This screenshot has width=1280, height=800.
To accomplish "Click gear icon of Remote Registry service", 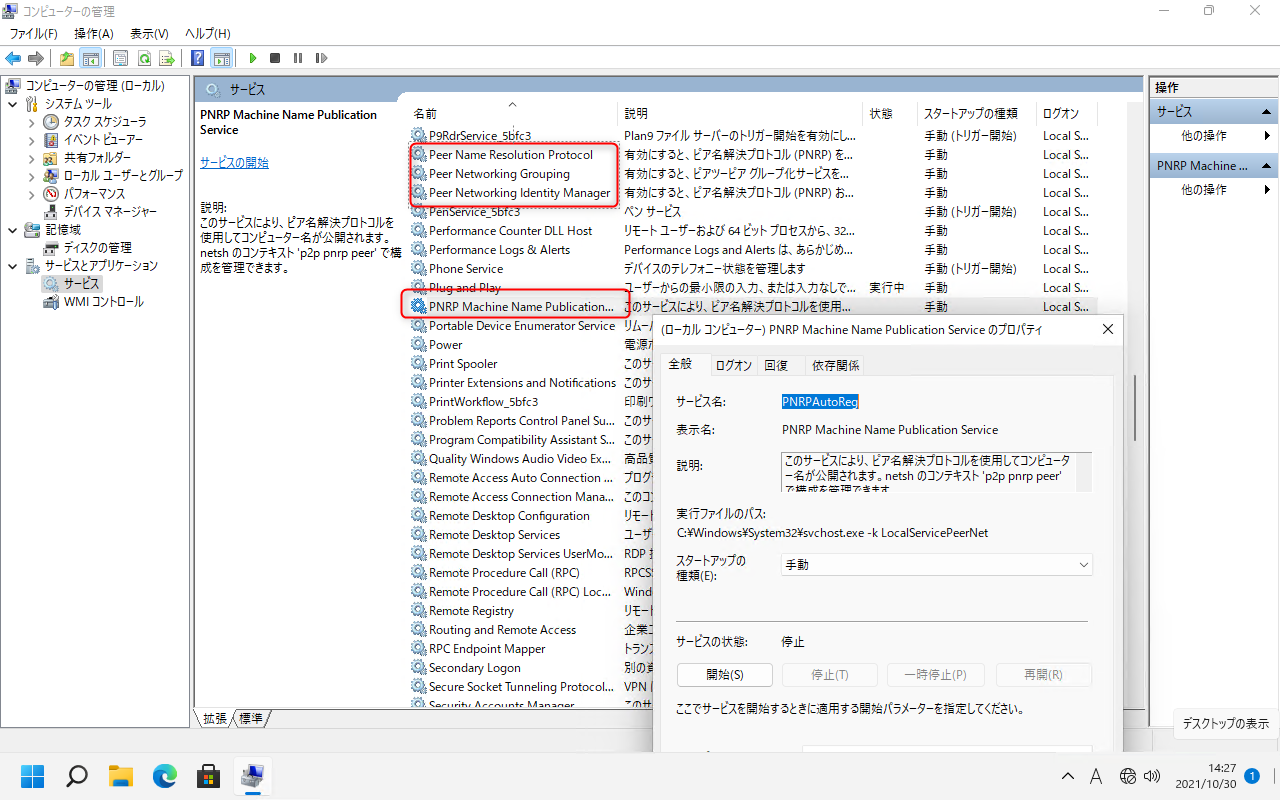I will 418,611.
